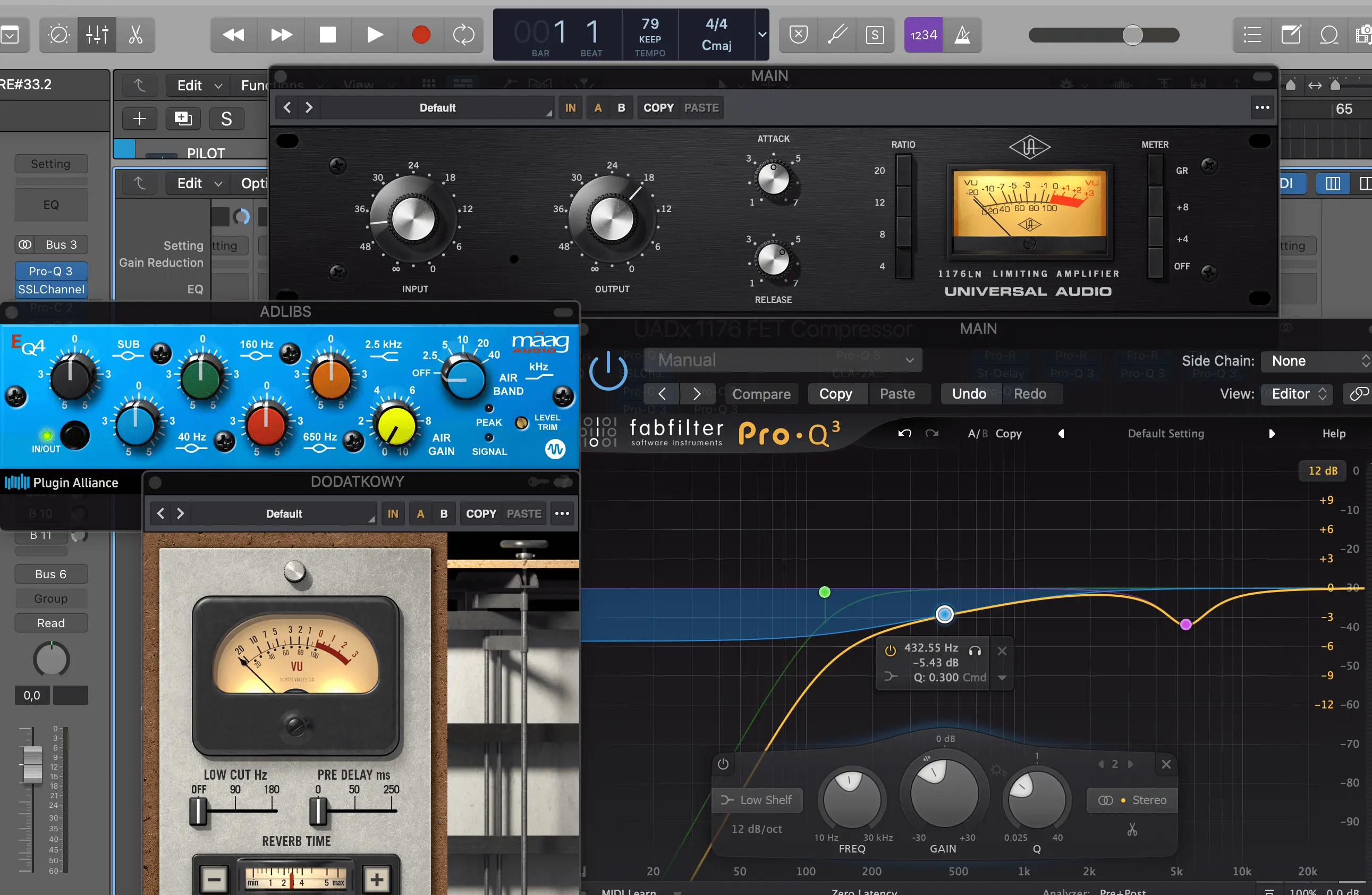Image resolution: width=1372 pixels, height=895 pixels.
Task: Toggle the Maag EQ4 IN/OUT button
Action: (x=75, y=435)
